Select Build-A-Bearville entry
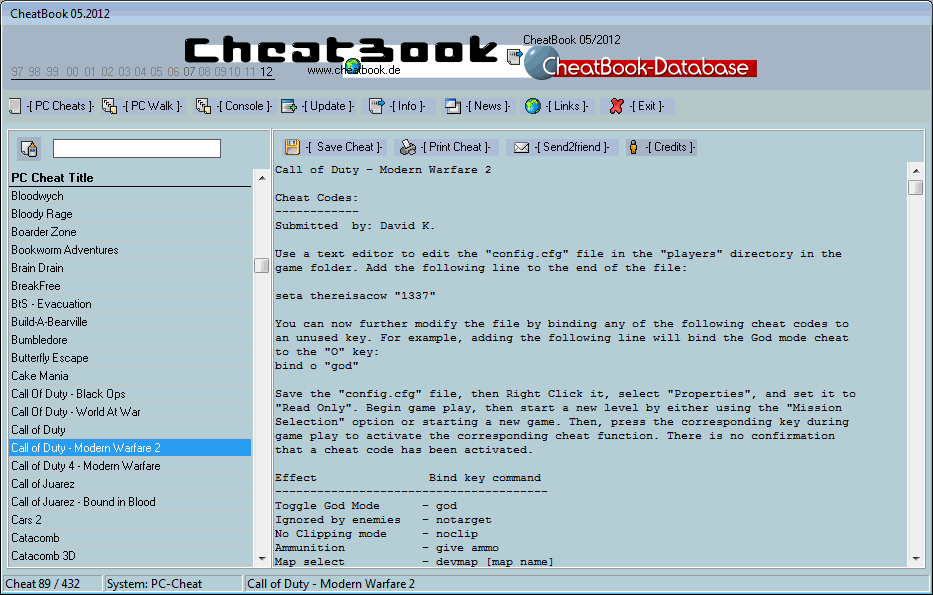Screen dimensions: 933x595 [x=130, y=322]
